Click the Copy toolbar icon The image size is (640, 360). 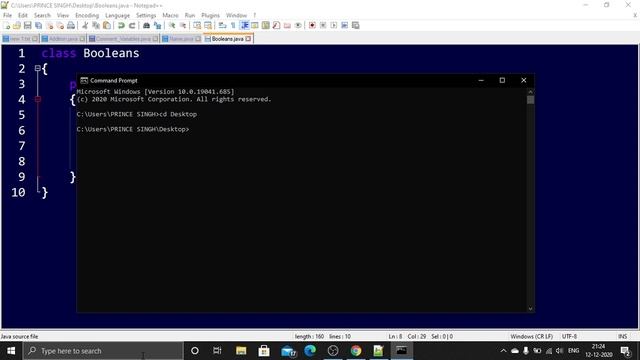pyautogui.click(x=96, y=25)
